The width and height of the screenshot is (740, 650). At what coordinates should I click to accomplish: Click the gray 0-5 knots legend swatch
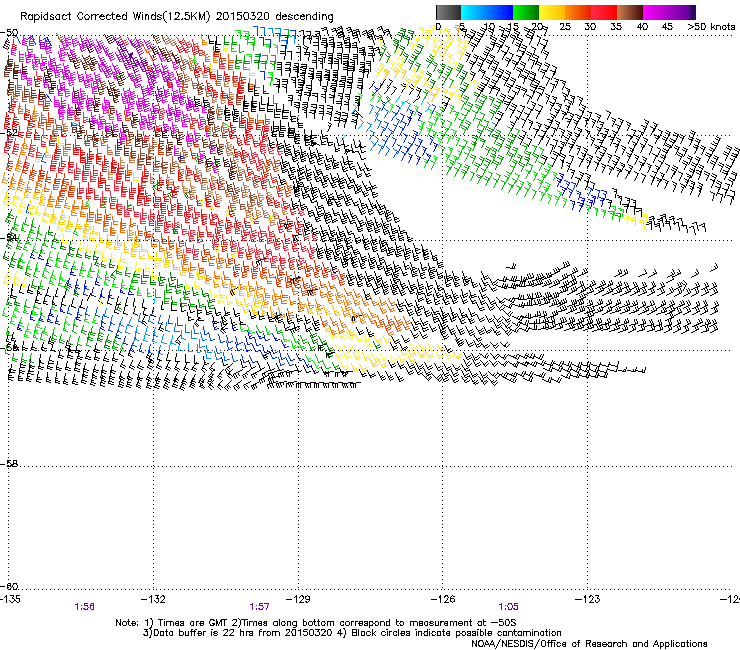point(448,12)
